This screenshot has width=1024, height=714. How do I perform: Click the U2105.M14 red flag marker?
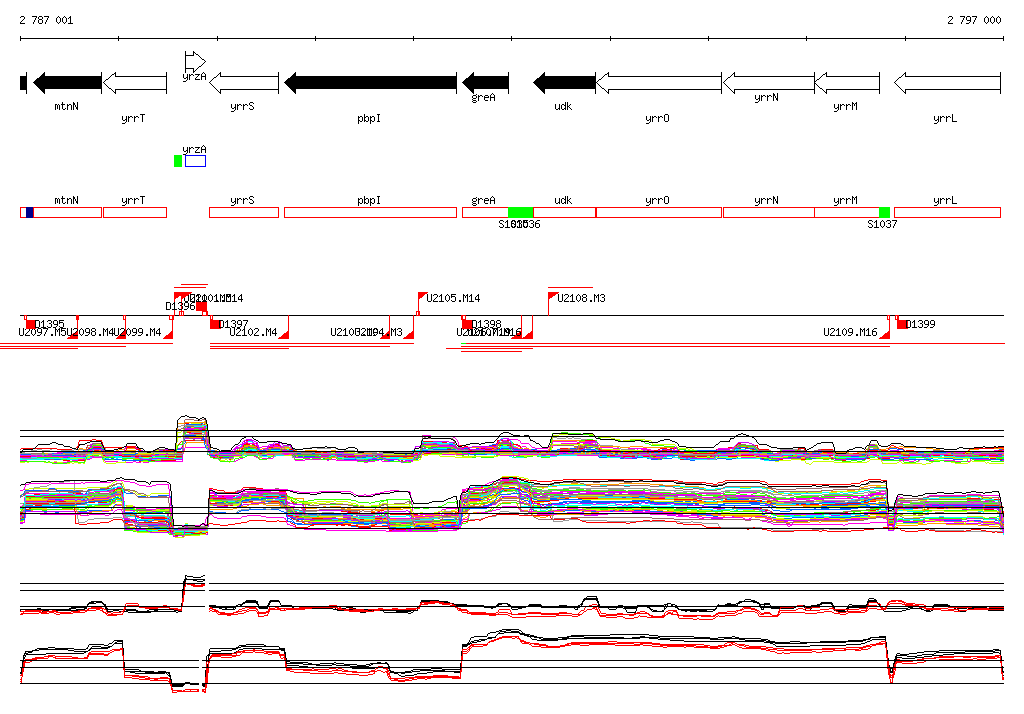point(422,297)
